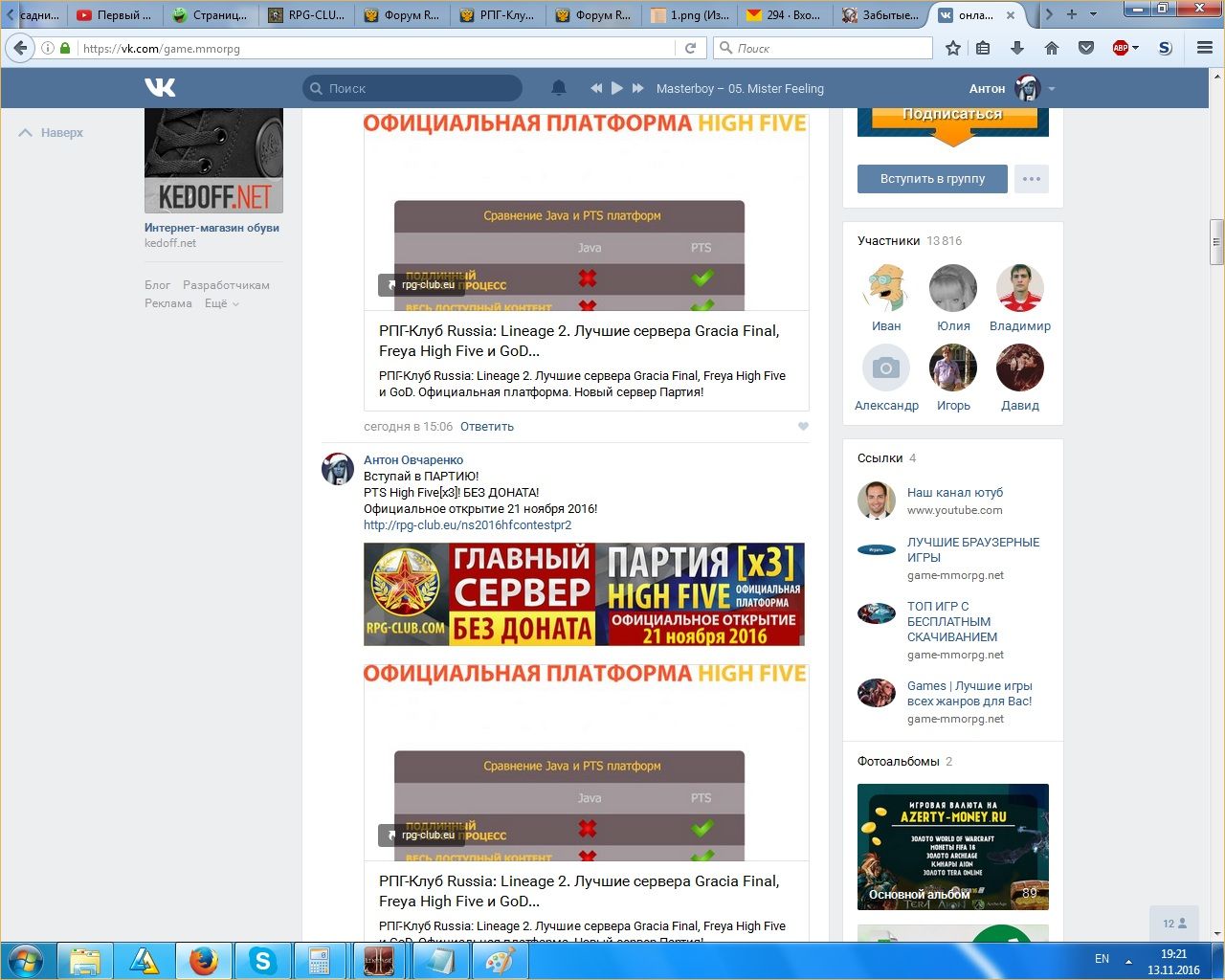1225x980 pixels.
Task: Switch to the Страниц... tab
Action: pyautogui.click(x=211, y=14)
